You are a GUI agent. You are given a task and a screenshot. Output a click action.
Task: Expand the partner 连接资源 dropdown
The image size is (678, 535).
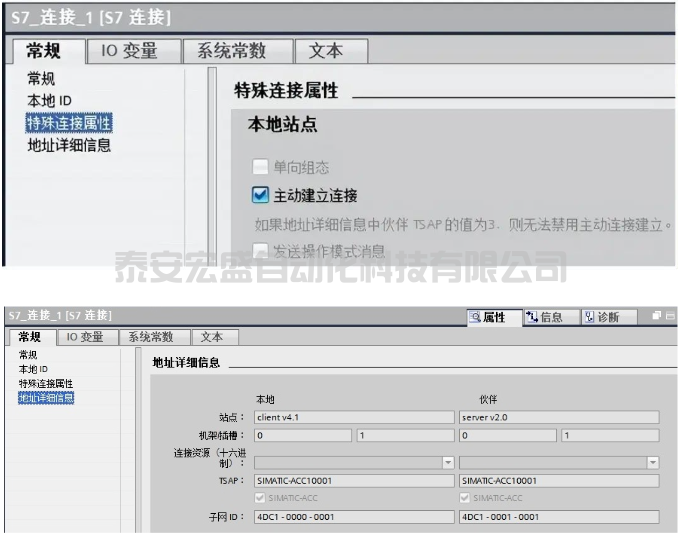[x=653, y=462]
